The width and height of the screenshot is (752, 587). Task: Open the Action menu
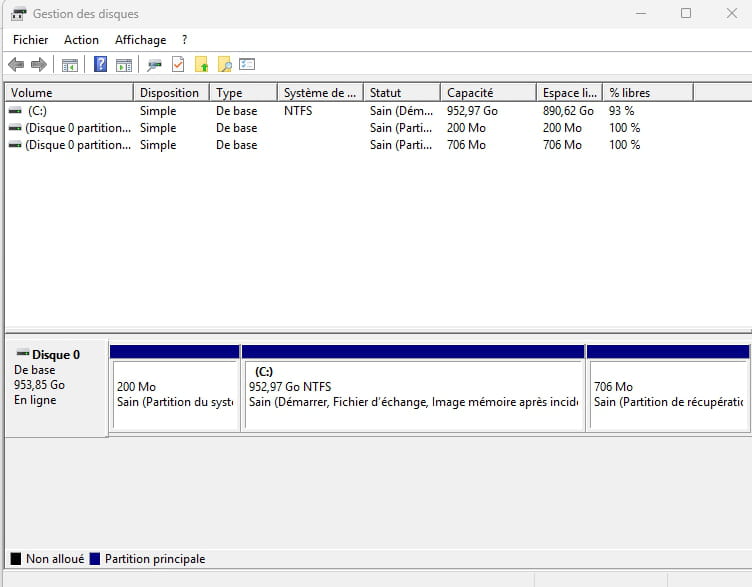tap(81, 40)
